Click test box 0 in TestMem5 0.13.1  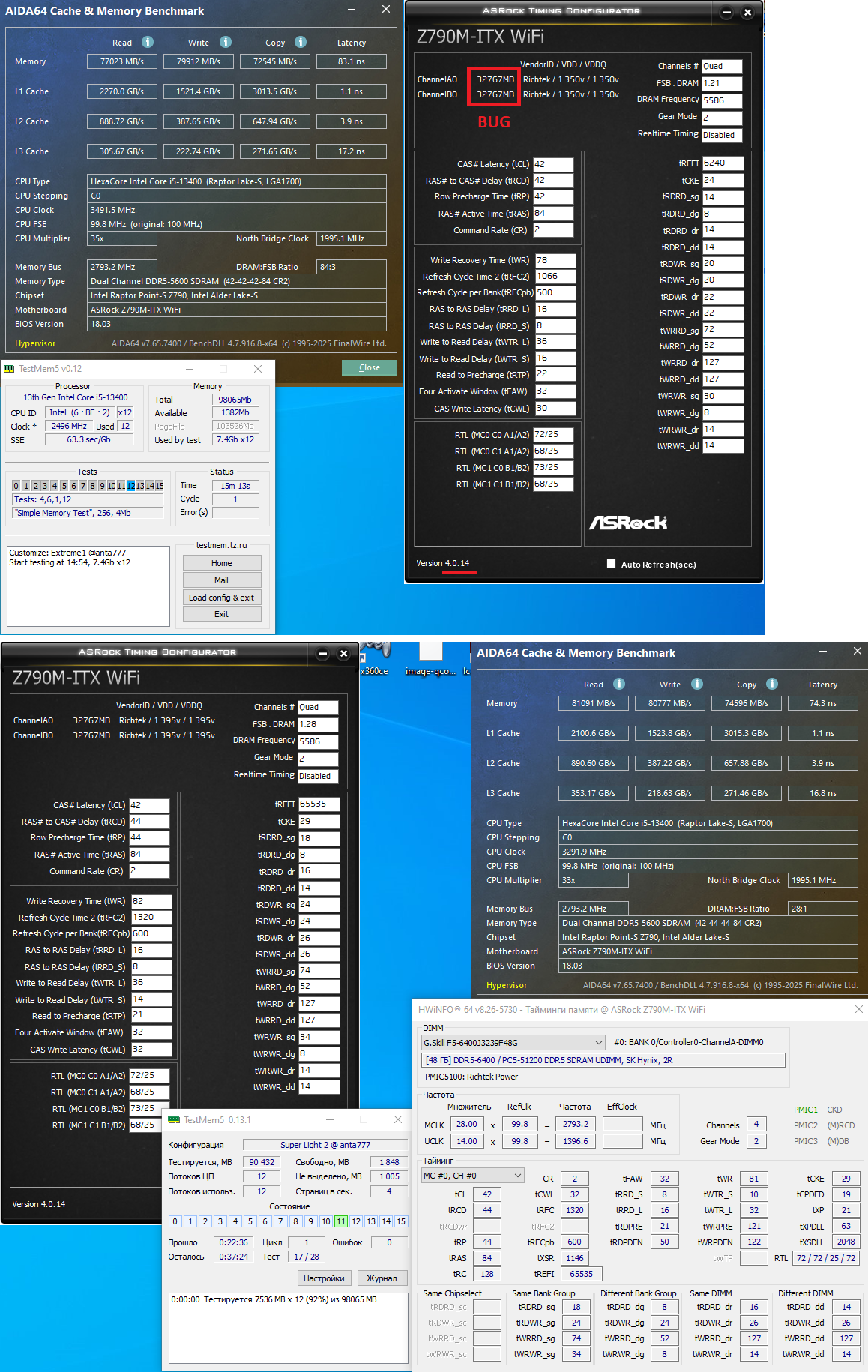[x=175, y=1221]
